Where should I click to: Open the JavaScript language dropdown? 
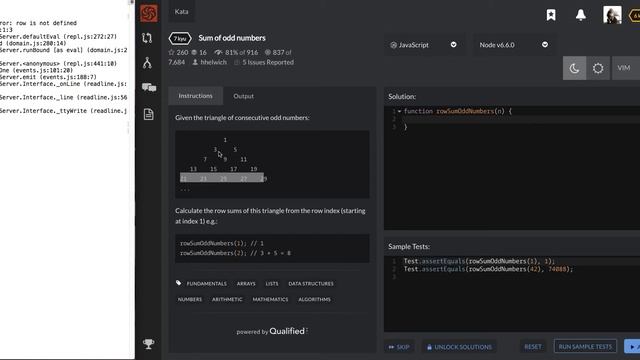pyautogui.click(x=424, y=45)
